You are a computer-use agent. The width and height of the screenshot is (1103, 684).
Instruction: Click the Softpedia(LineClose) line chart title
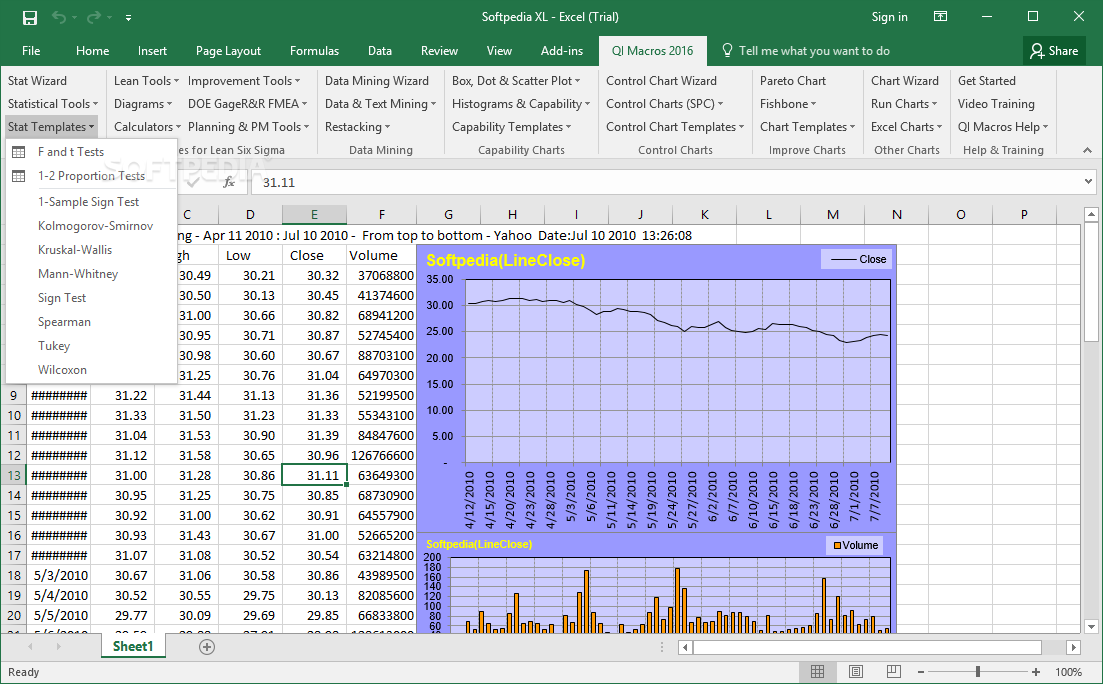click(506, 260)
